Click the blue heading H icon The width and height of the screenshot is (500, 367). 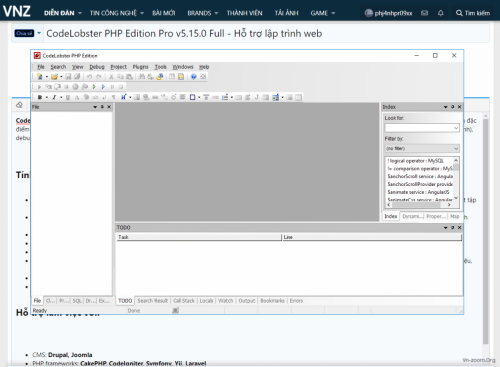124,97
